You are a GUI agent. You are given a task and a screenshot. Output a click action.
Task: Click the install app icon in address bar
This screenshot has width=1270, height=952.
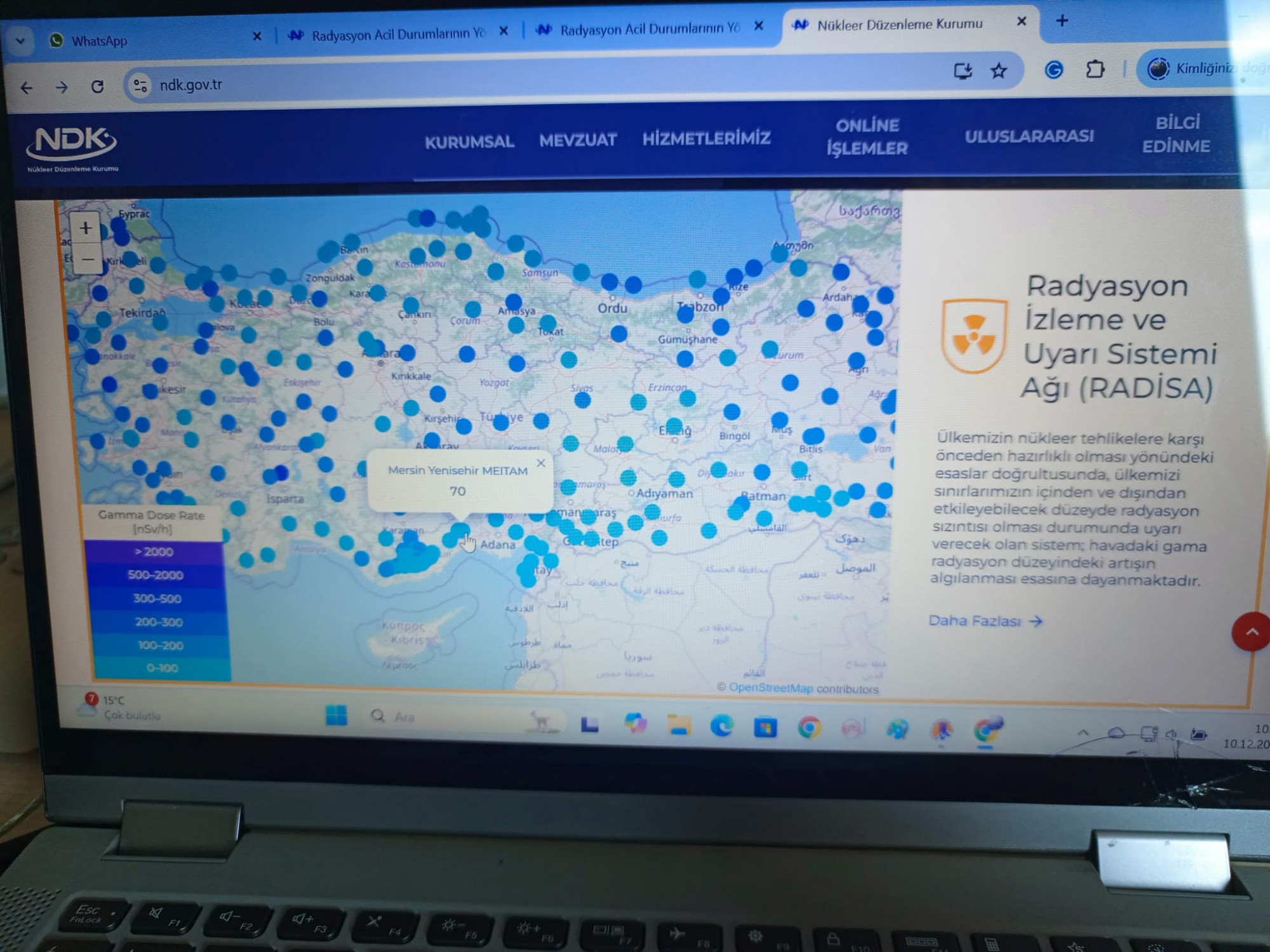(963, 70)
